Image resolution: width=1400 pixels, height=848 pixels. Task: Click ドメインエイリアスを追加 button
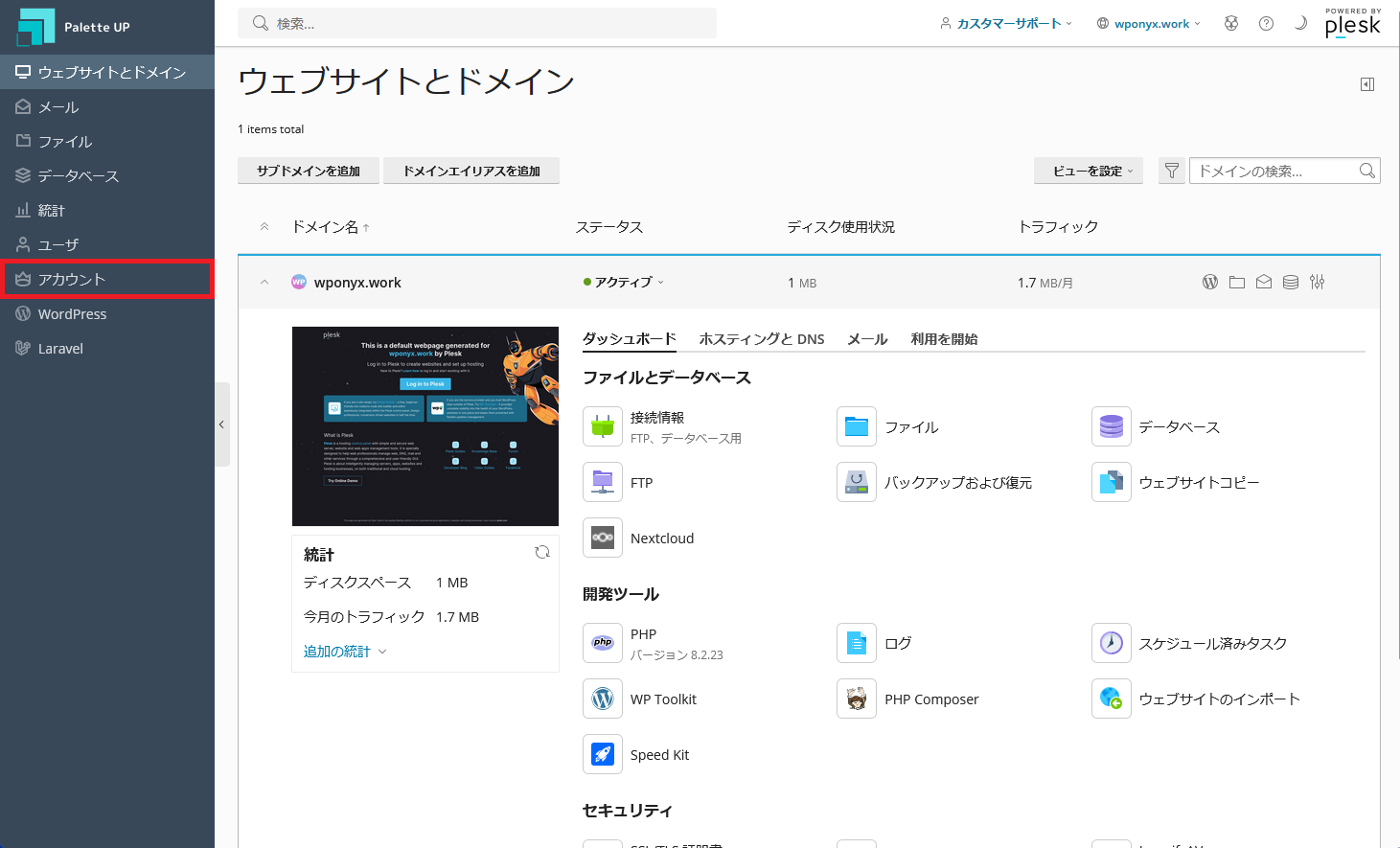[x=471, y=171]
